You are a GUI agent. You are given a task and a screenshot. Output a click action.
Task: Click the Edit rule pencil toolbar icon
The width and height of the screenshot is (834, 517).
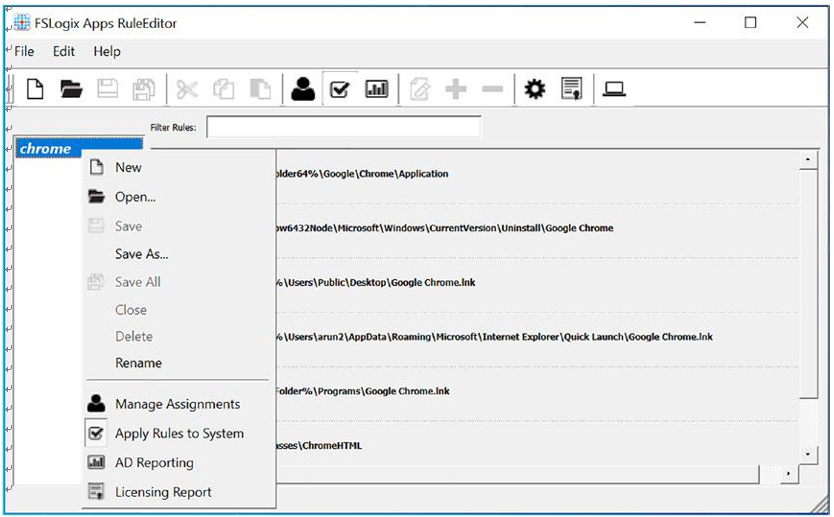click(x=420, y=89)
